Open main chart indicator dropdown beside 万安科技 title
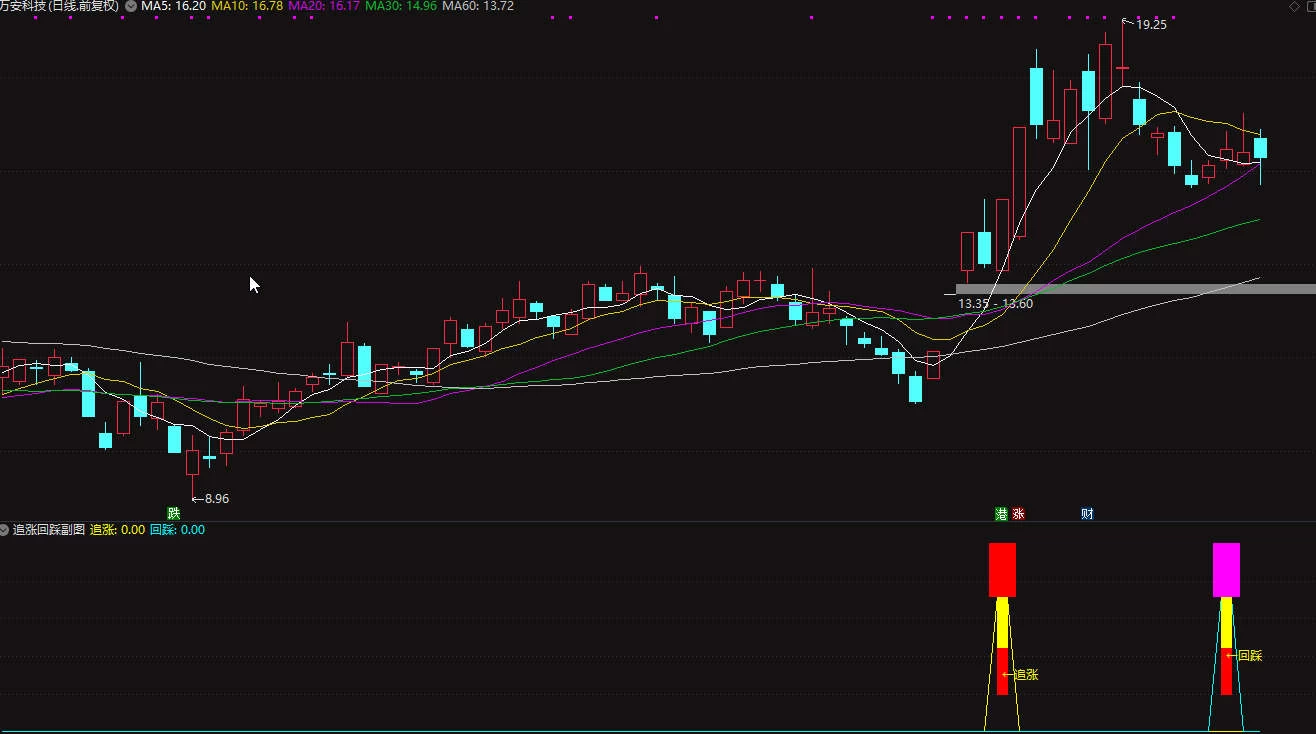 tap(130, 6)
